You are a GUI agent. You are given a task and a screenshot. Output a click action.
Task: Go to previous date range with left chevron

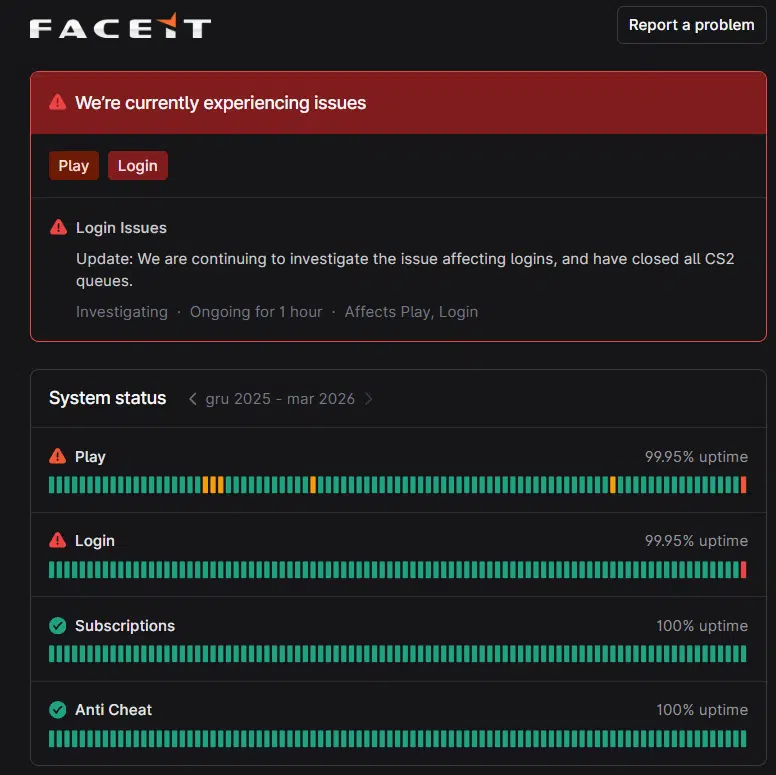tap(193, 398)
